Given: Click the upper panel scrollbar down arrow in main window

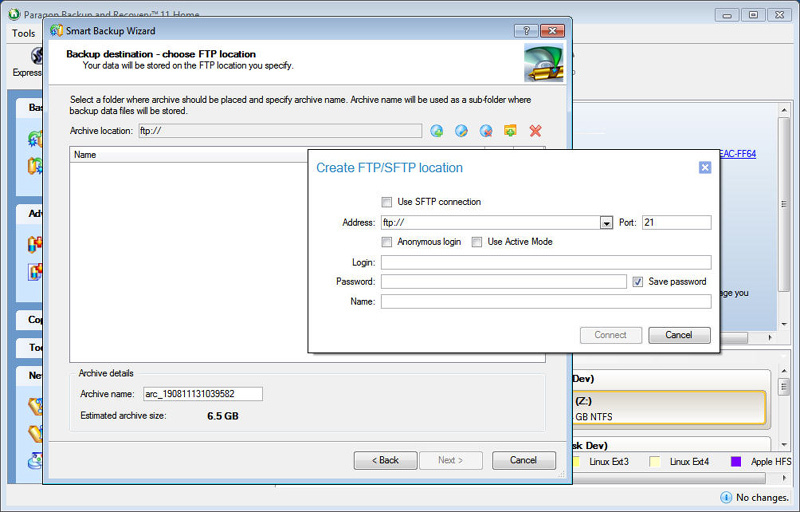Looking at the screenshot, I should click(784, 324).
